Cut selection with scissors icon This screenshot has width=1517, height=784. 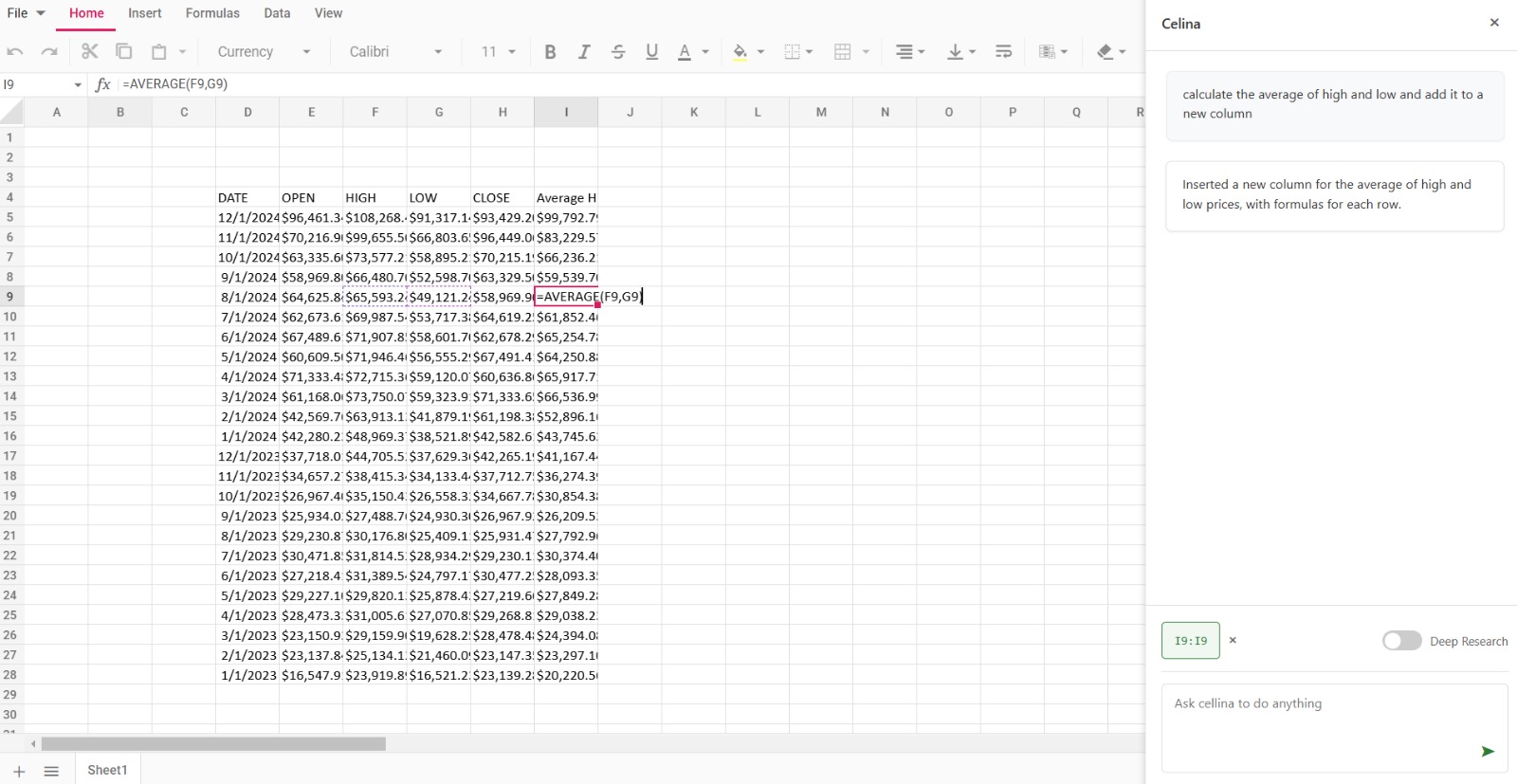pos(90,51)
